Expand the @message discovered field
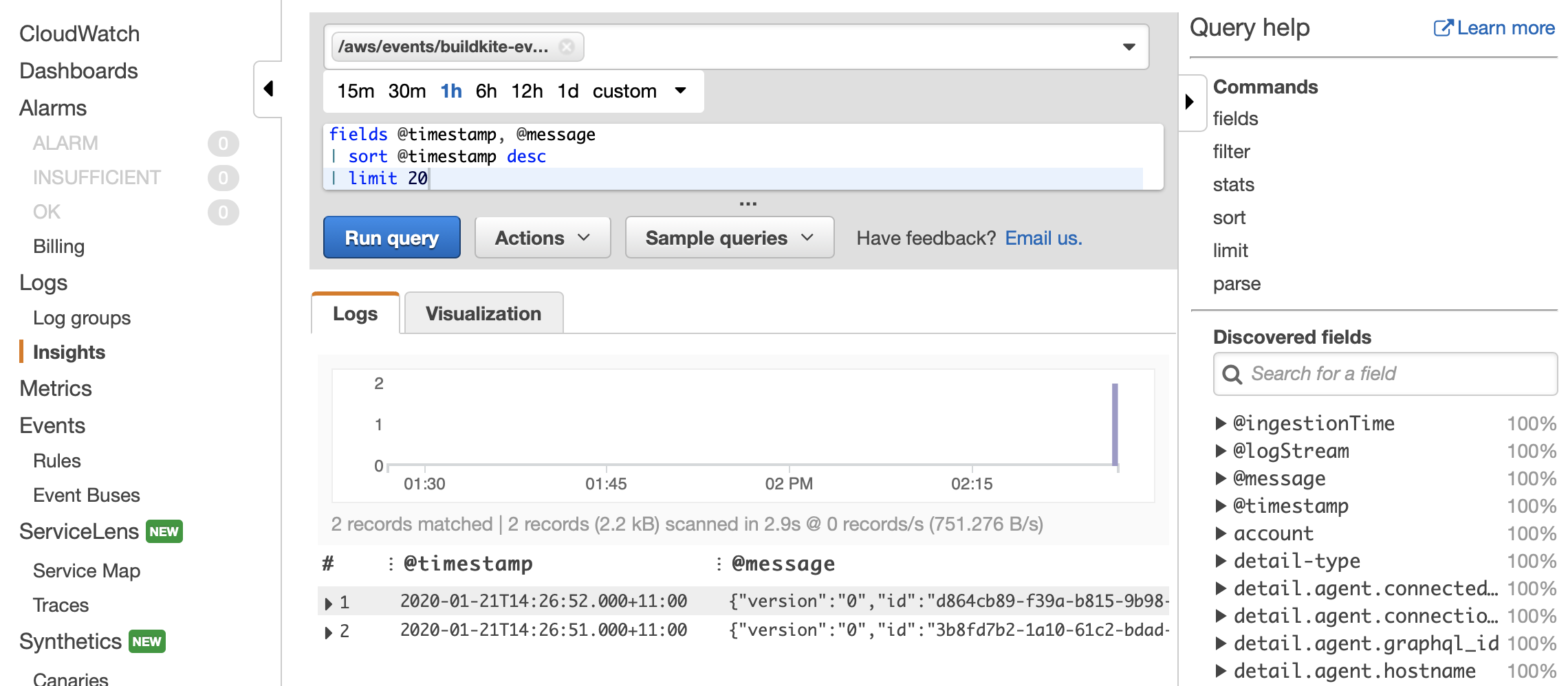This screenshot has width=1568, height=686. tap(1220, 478)
